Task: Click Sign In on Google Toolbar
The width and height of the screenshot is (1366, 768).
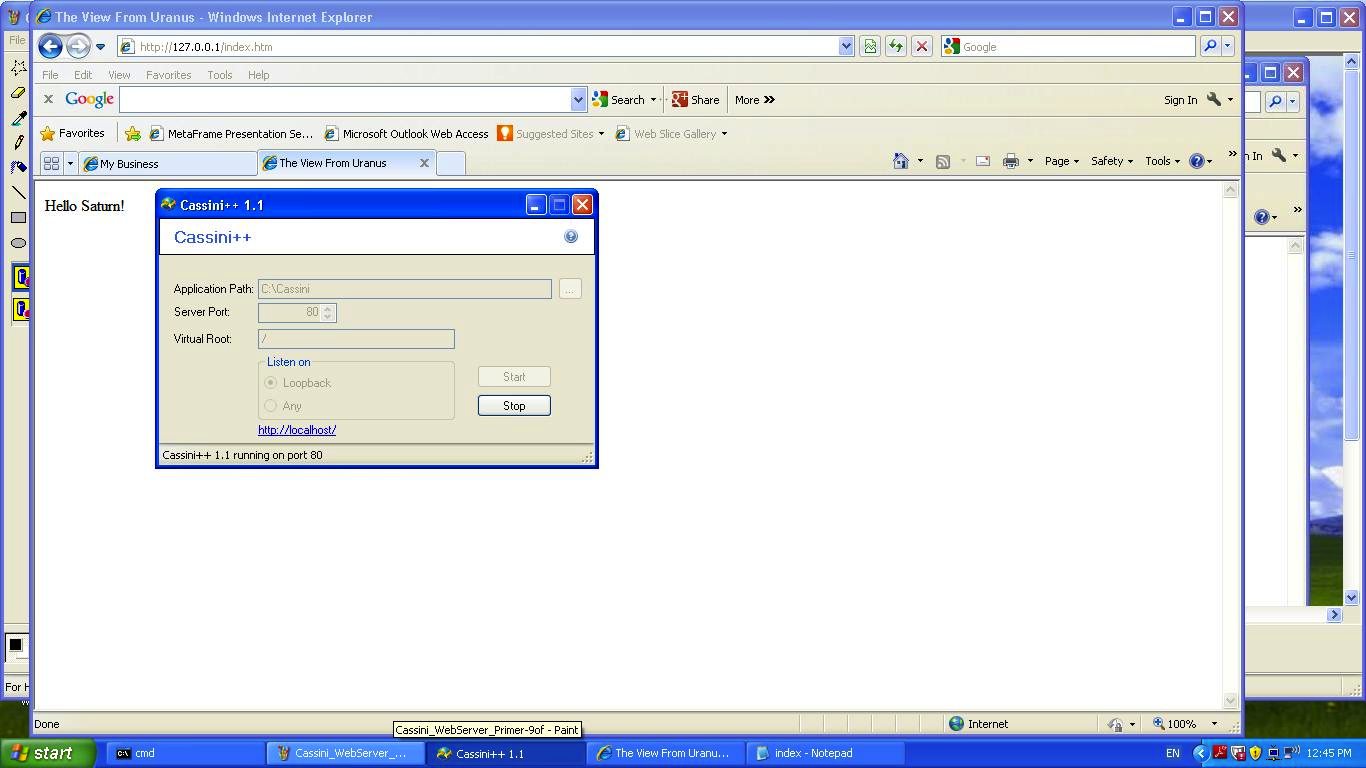Action: (1180, 100)
